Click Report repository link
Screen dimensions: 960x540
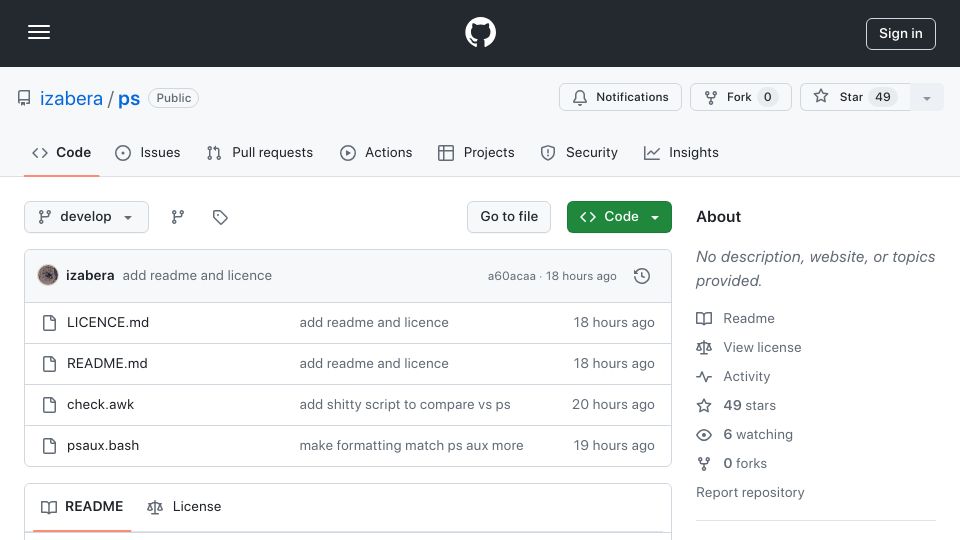click(x=750, y=493)
